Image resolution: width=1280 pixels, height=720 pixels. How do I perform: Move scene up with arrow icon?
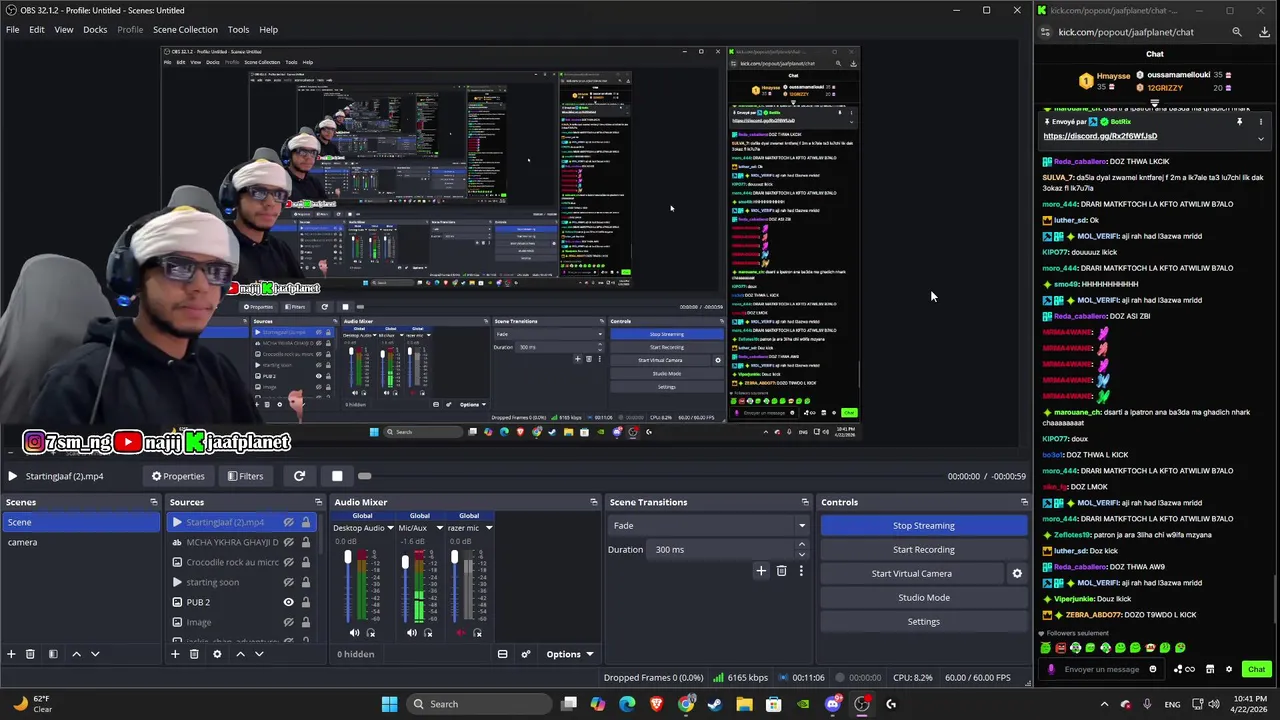coord(76,654)
